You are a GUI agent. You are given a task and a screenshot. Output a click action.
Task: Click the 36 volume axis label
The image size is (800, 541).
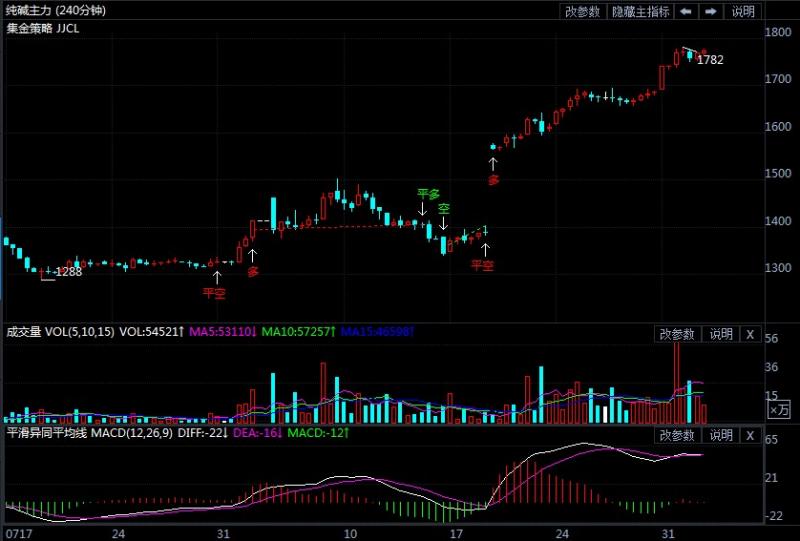click(771, 367)
